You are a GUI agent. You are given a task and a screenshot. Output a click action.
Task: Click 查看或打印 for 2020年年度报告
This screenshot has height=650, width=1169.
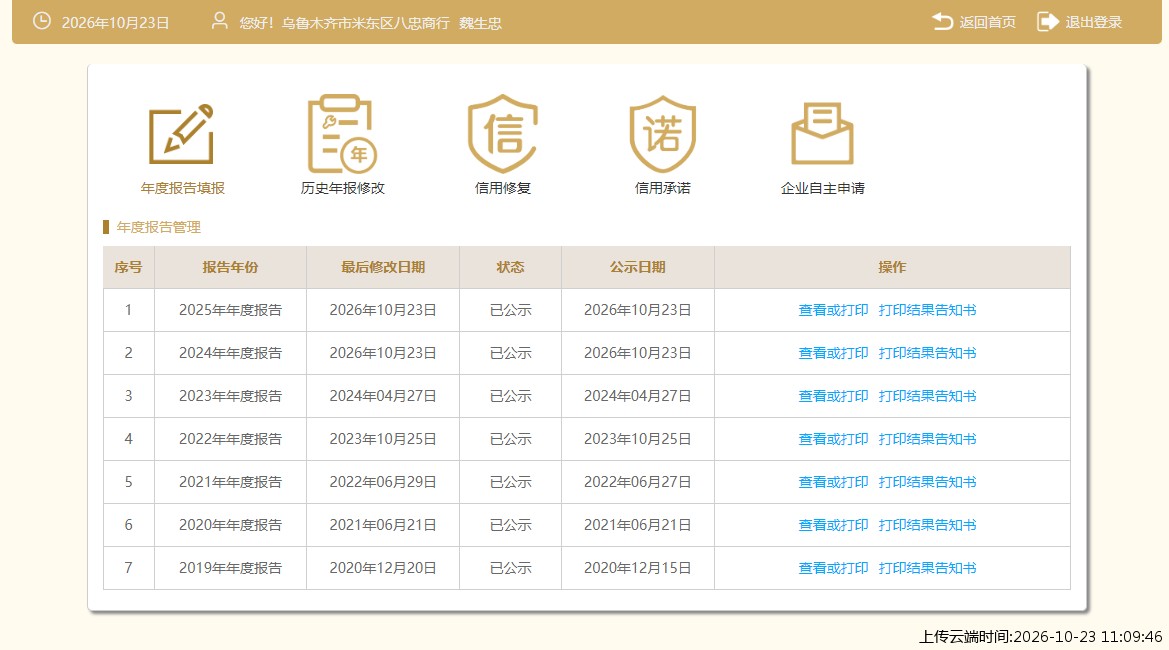833,526
